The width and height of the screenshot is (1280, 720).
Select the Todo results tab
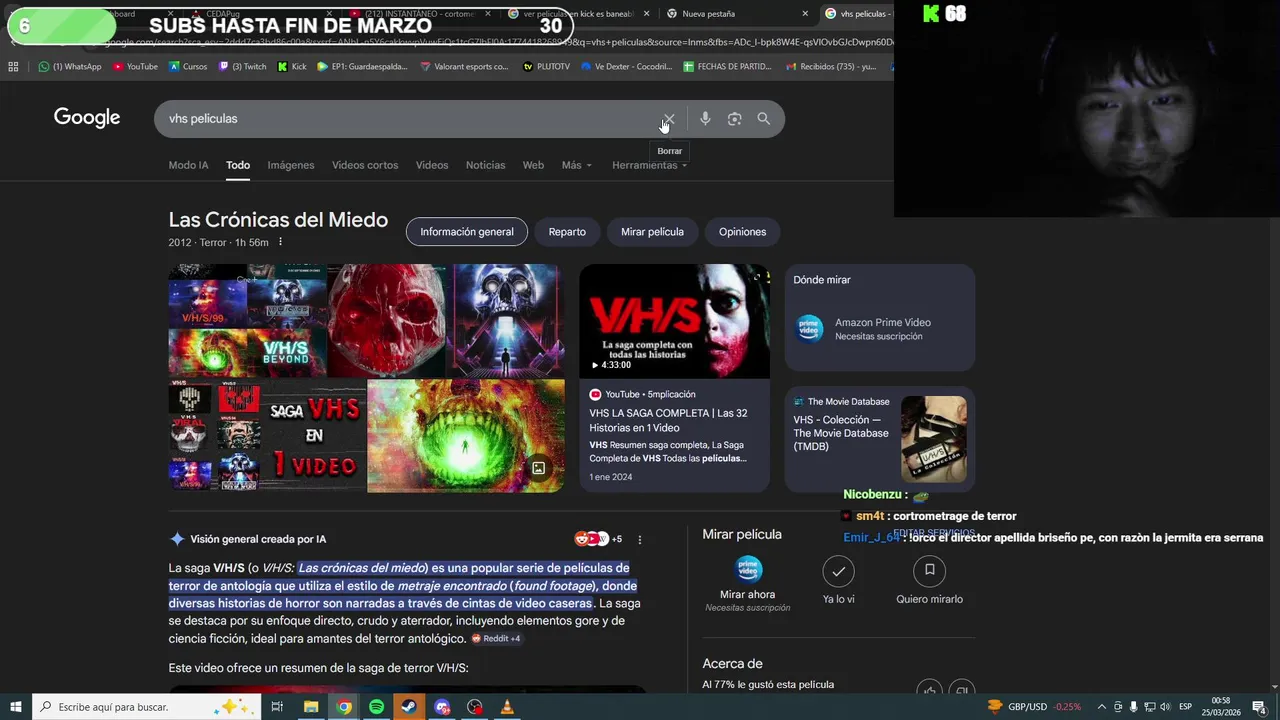(238, 165)
